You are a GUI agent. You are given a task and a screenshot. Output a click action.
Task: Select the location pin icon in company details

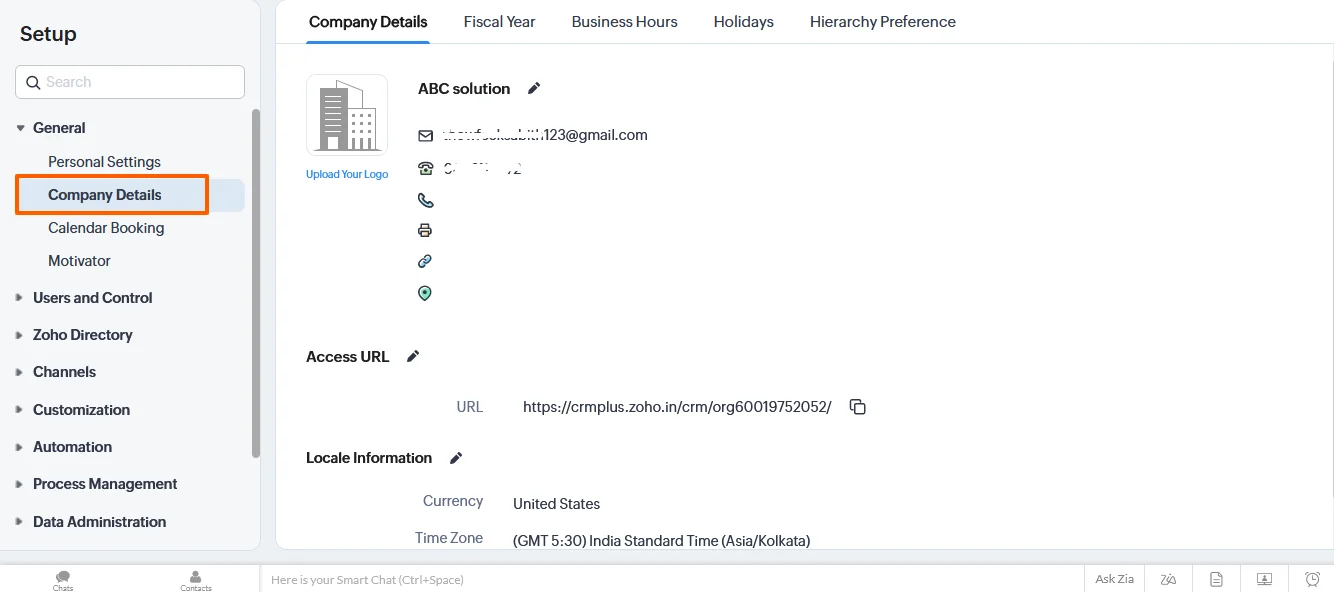tap(425, 292)
